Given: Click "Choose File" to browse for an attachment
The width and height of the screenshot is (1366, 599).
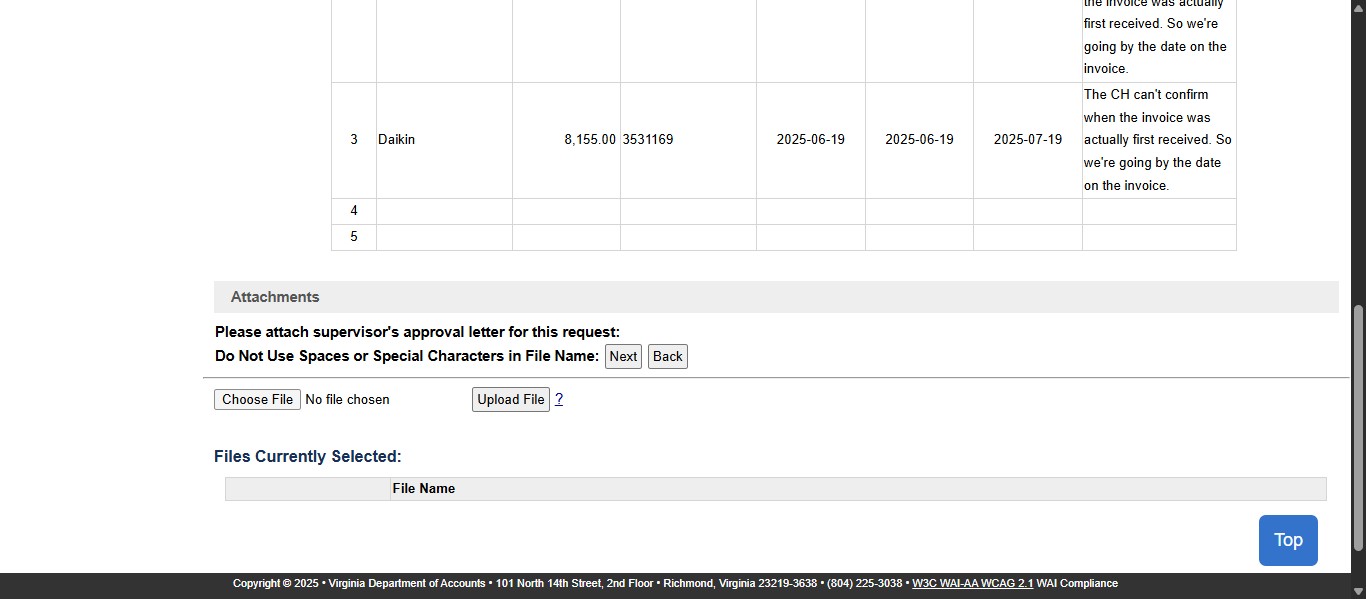Looking at the screenshot, I should coord(257,399).
